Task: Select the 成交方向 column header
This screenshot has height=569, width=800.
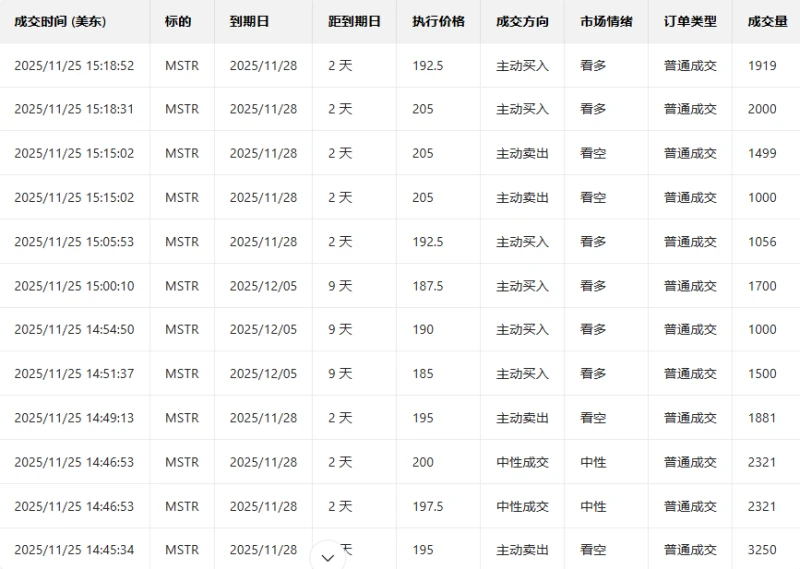Action: 522,21
